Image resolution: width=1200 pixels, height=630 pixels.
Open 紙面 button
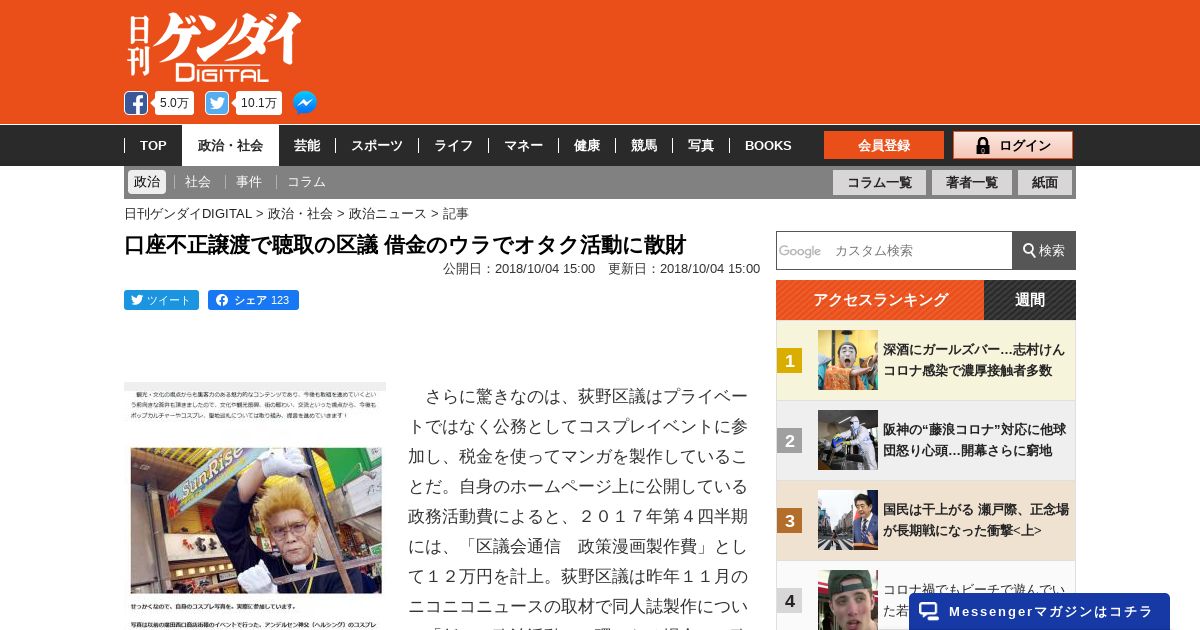1045,182
